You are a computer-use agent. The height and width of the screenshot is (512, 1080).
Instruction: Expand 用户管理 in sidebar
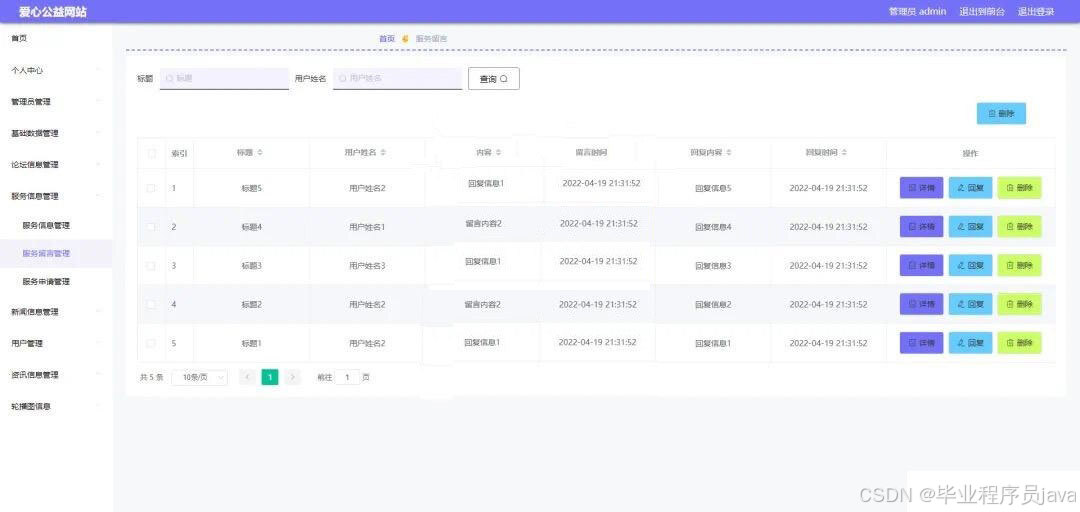[56, 343]
